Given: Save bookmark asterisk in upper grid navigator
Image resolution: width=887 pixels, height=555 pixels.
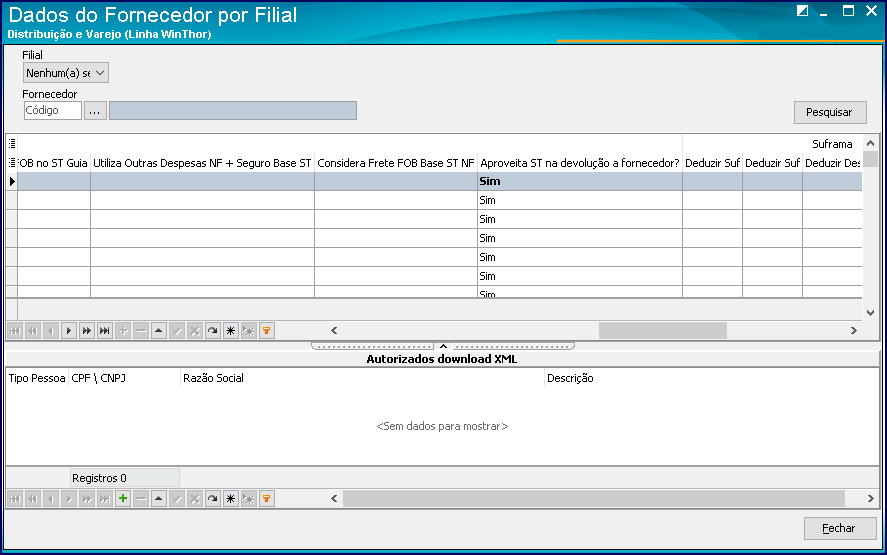Looking at the screenshot, I should click(231, 331).
